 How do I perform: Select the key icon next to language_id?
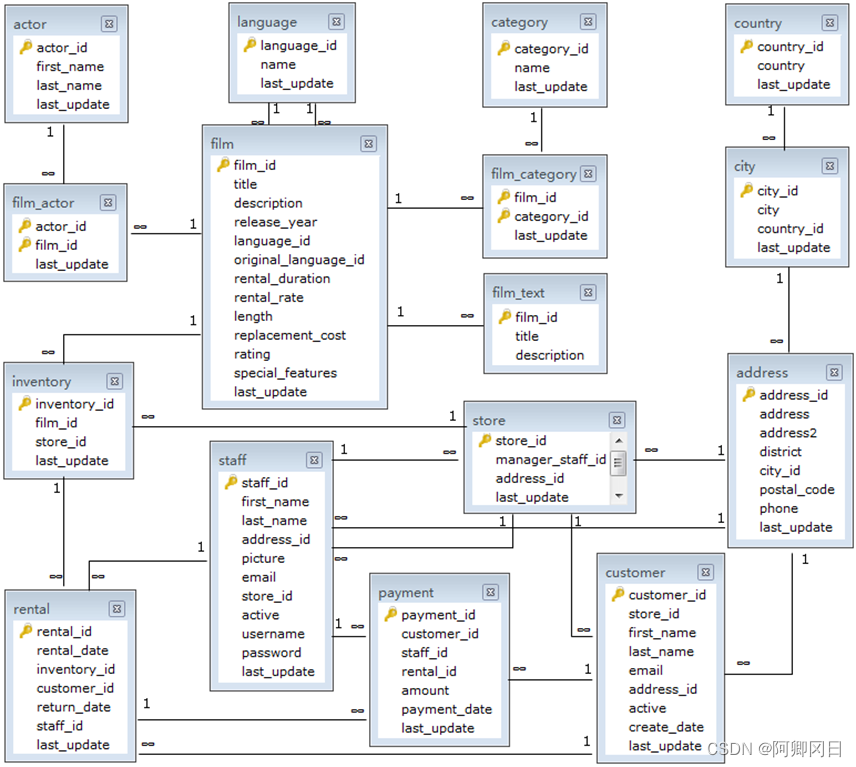[250, 45]
